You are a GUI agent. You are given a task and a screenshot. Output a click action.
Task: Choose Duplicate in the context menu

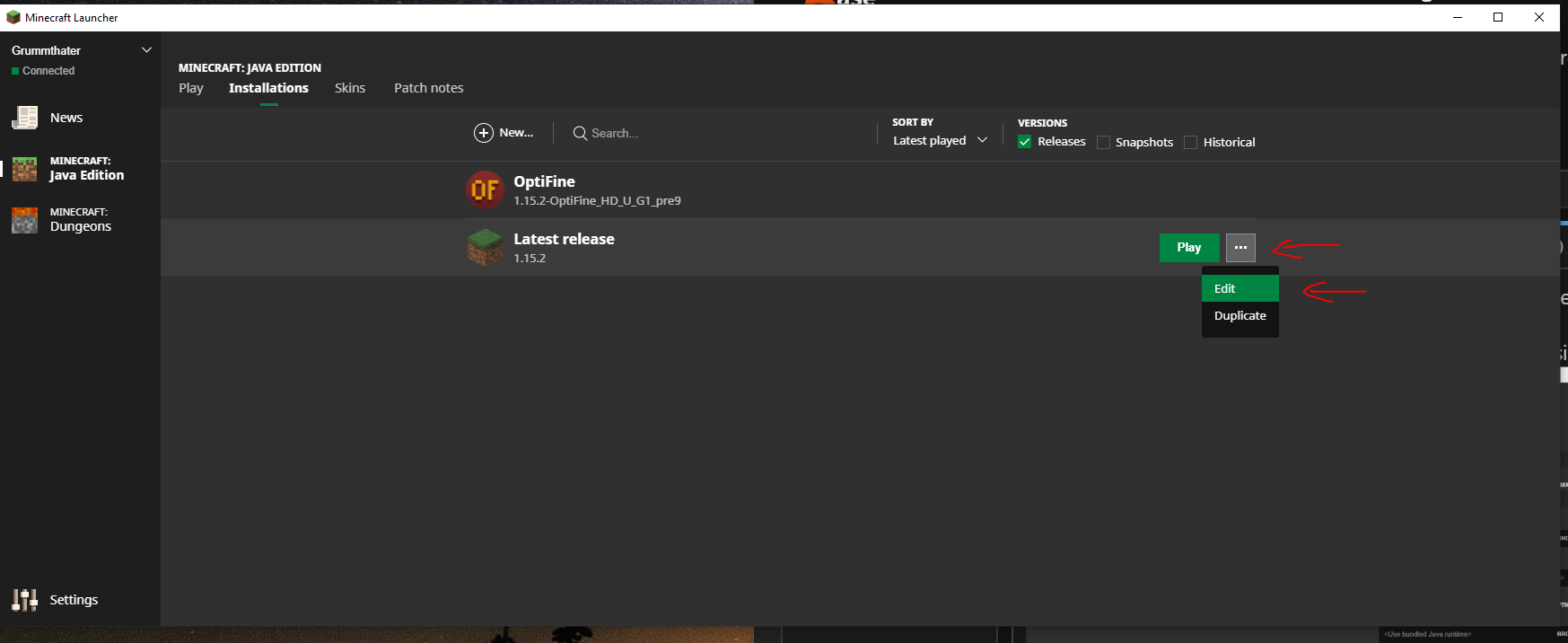pos(1240,315)
